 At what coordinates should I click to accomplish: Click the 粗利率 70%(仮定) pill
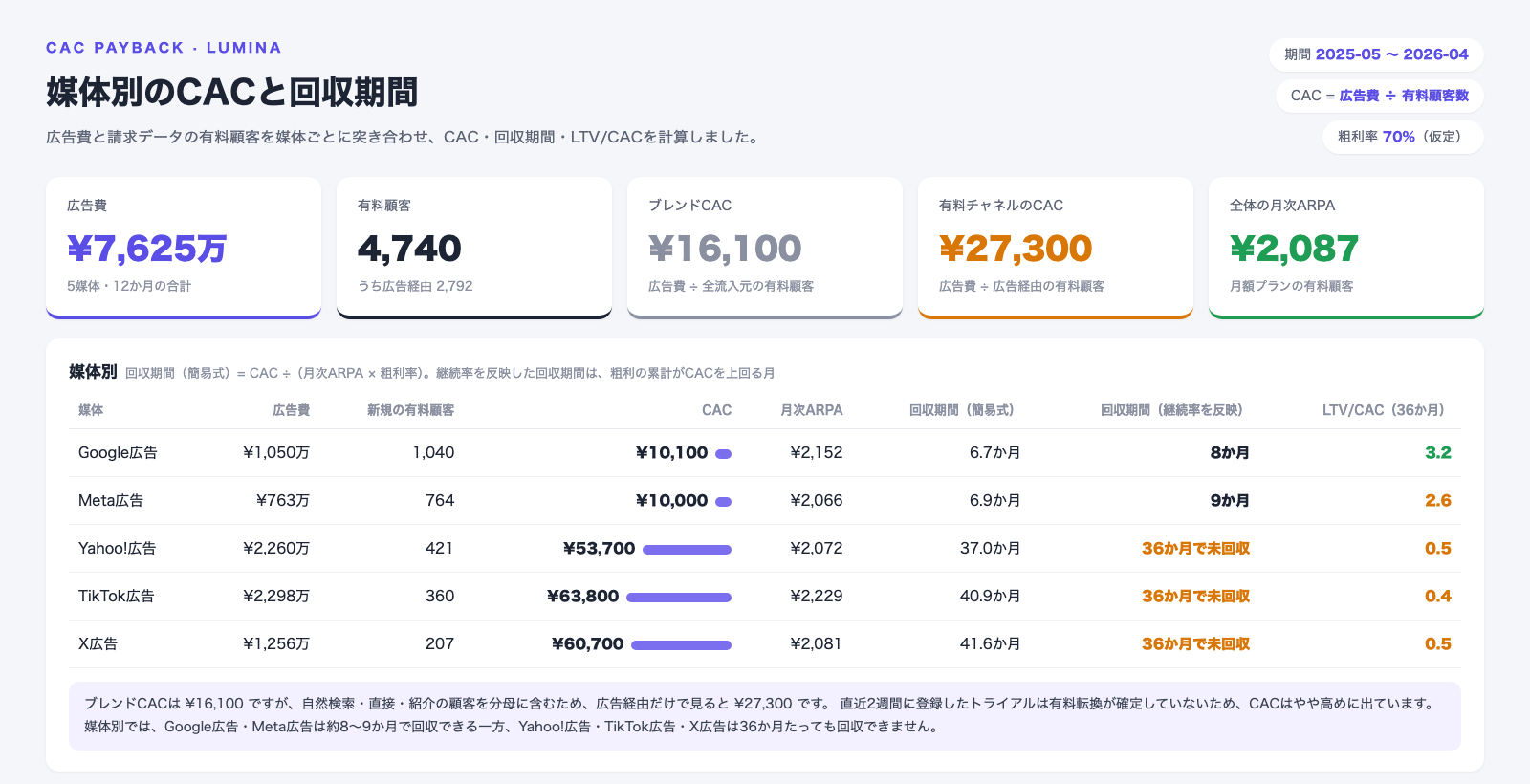(x=1403, y=137)
